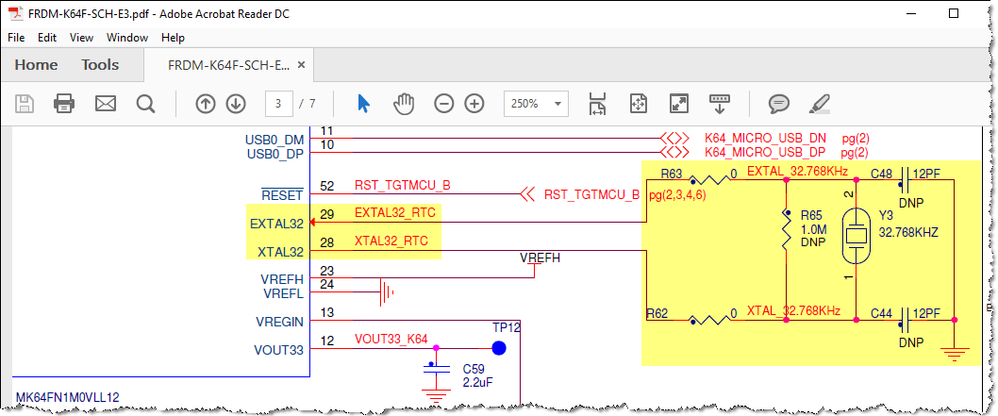Viewport: 998px width, 416px height.
Task: Open the Edit menu
Action: click(x=47, y=38)
